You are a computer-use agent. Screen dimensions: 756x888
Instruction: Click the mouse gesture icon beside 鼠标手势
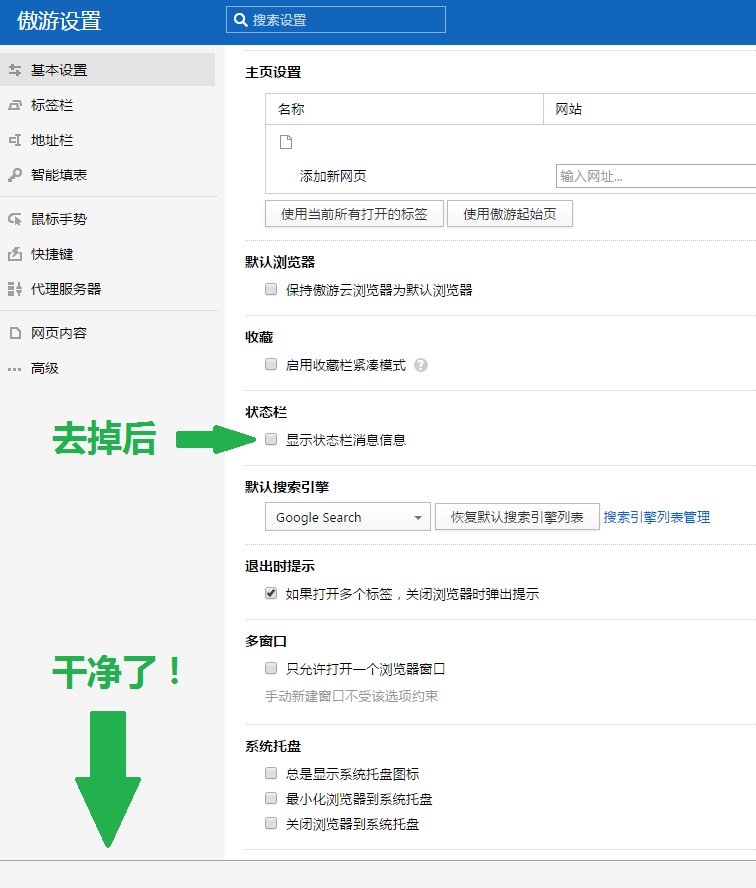[x=15, y=219]
